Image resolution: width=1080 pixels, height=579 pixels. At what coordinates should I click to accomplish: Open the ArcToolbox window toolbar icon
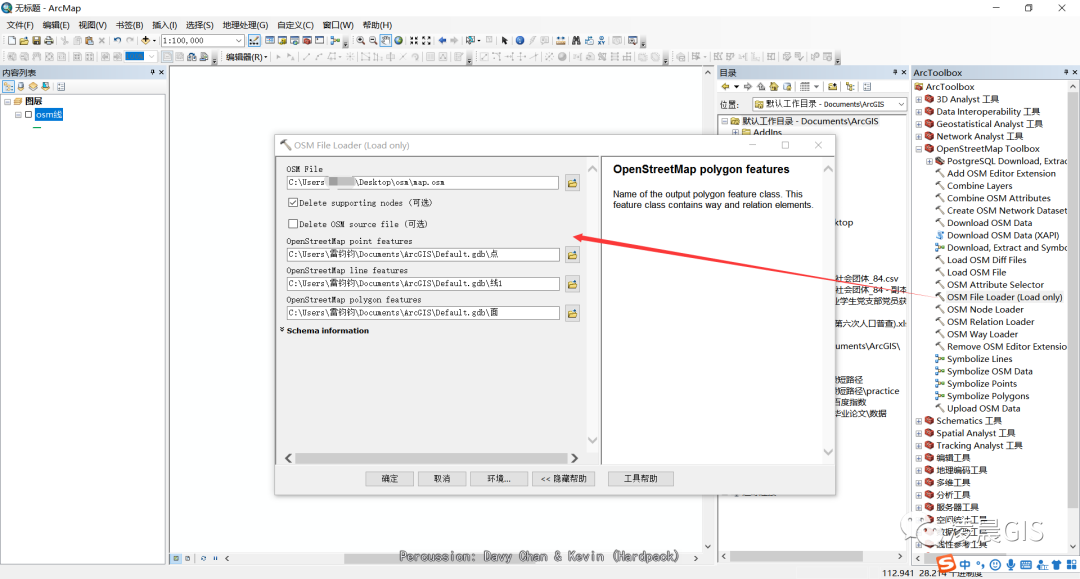307,41
